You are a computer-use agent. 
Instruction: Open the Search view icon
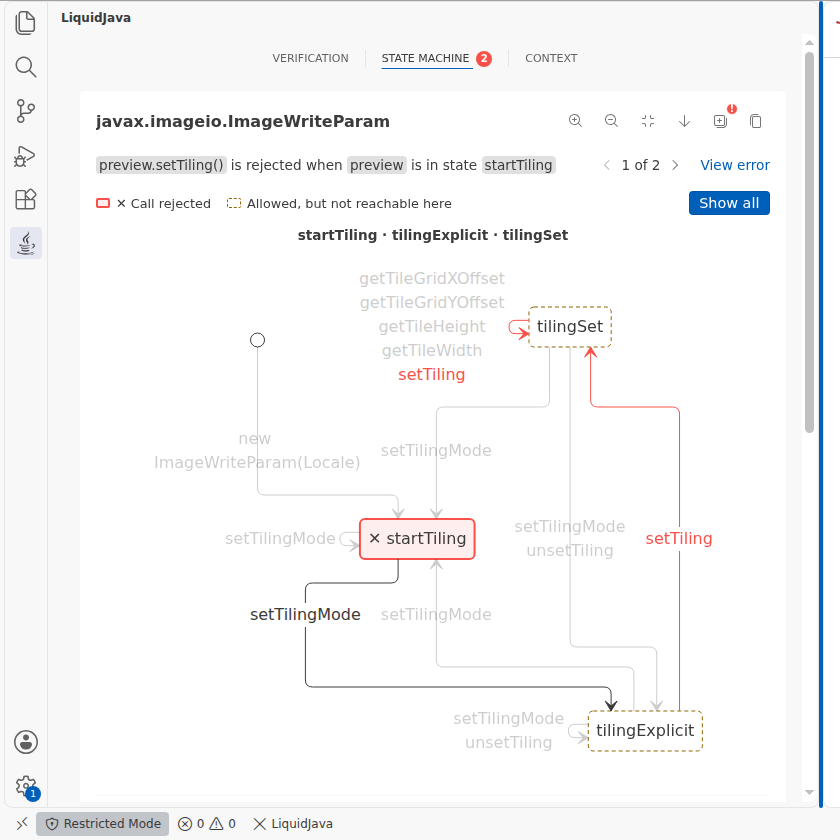pos(25,67)
